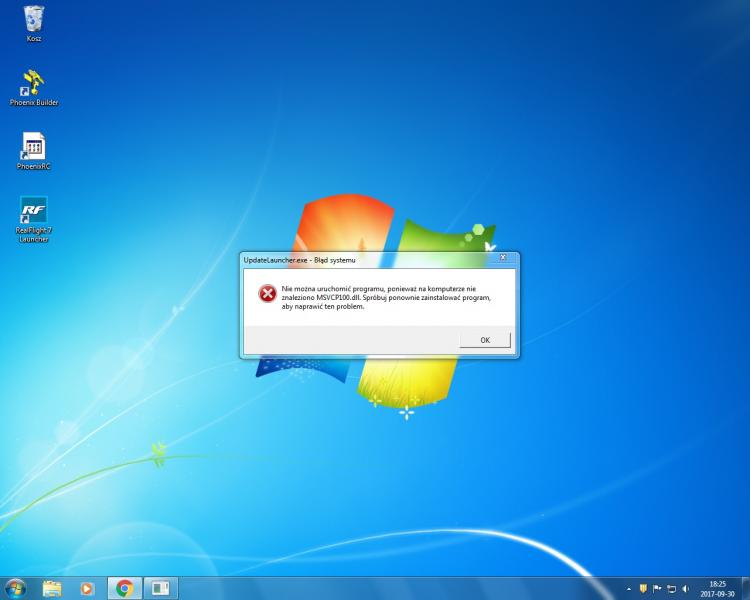Click the dialog title bar text

[300, 260]
